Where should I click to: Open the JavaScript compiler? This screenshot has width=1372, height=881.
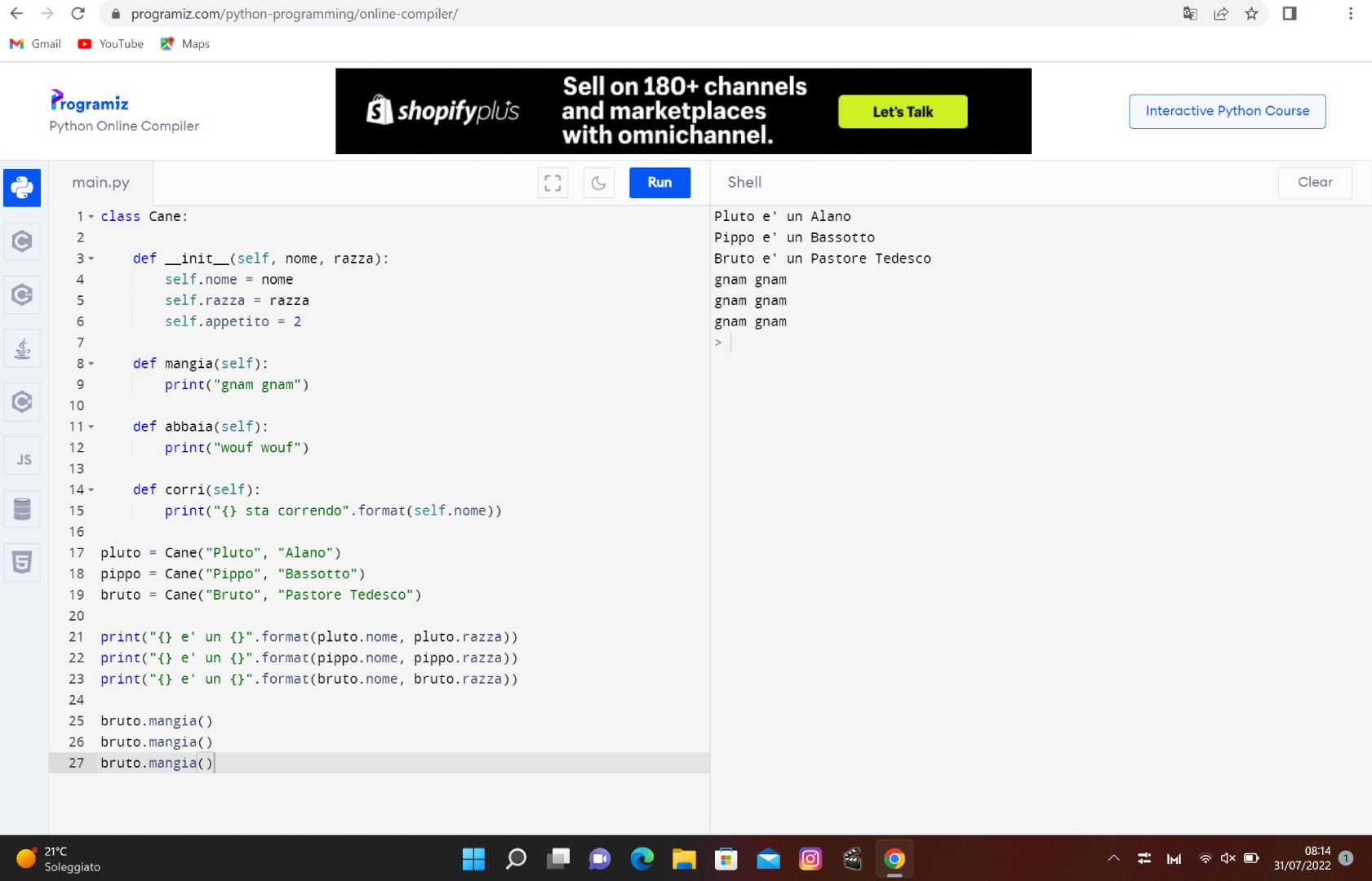22,456
